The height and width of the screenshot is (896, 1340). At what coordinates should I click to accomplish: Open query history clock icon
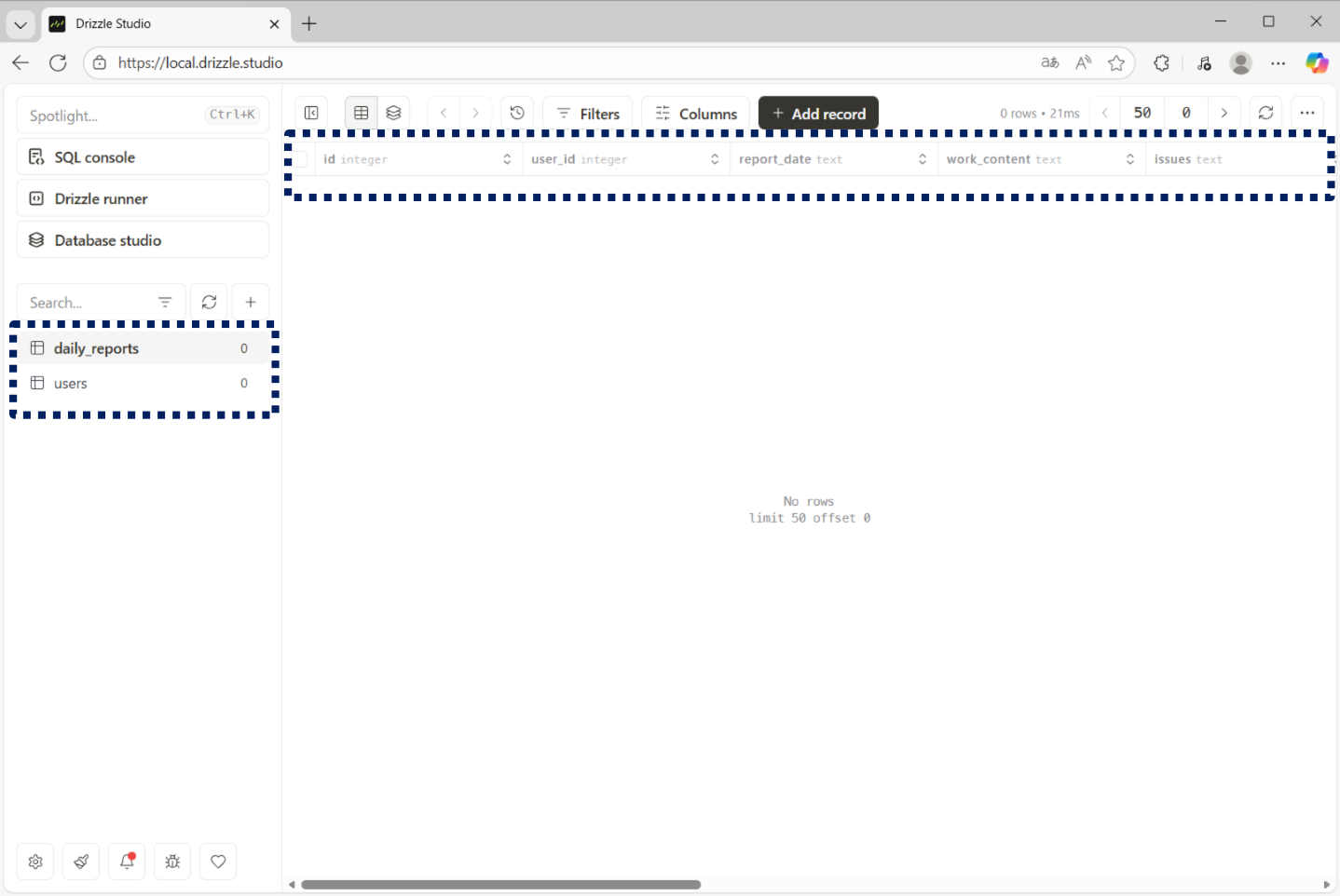(x=517, y=113)
